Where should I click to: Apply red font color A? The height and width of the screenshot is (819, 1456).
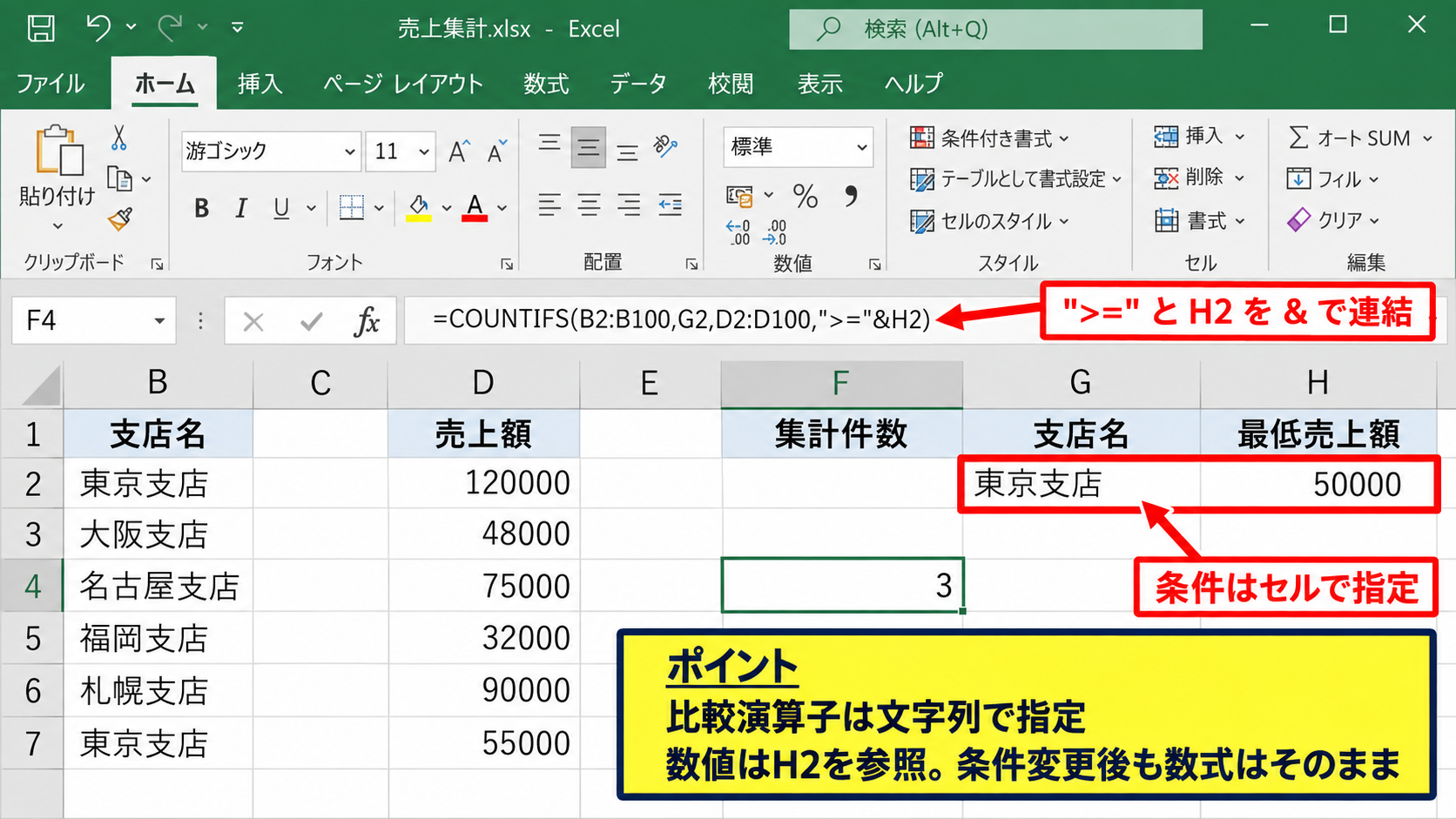[x=475, y=208]
